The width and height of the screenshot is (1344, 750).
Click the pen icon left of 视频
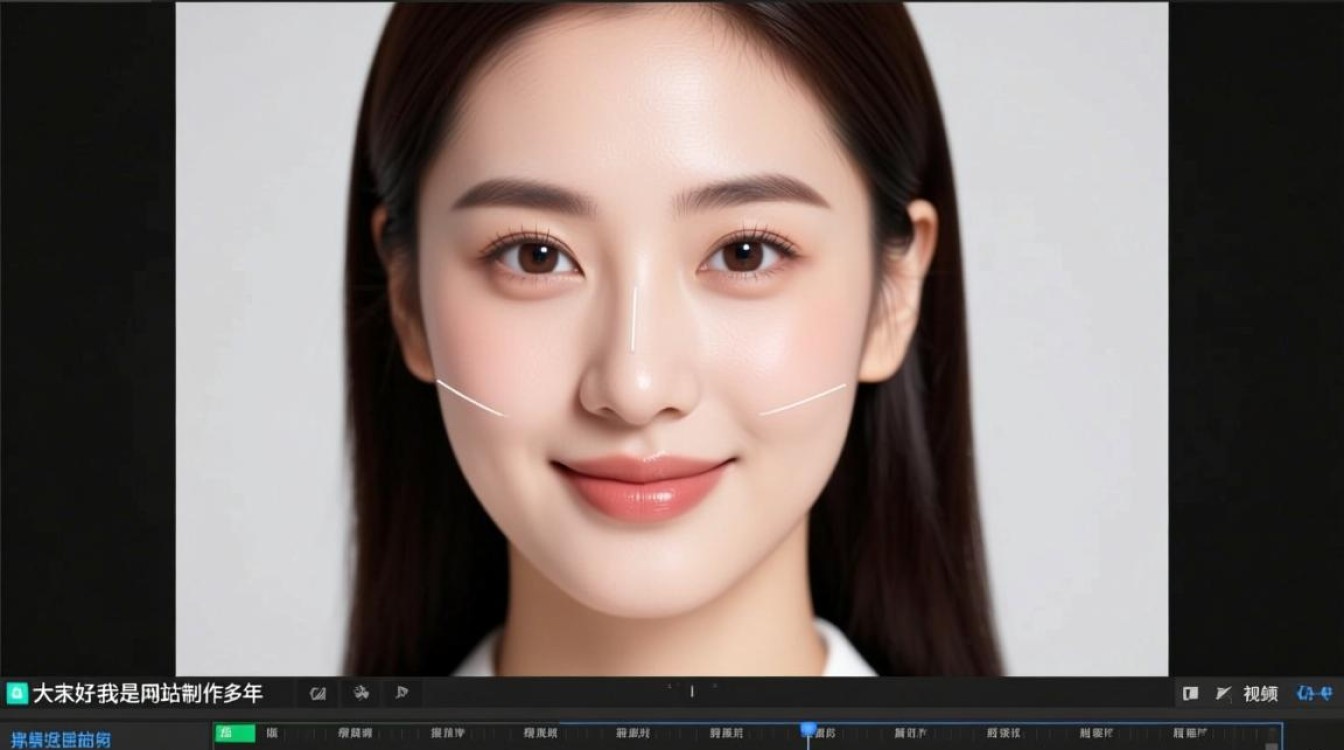click(x=1223, y=693)
